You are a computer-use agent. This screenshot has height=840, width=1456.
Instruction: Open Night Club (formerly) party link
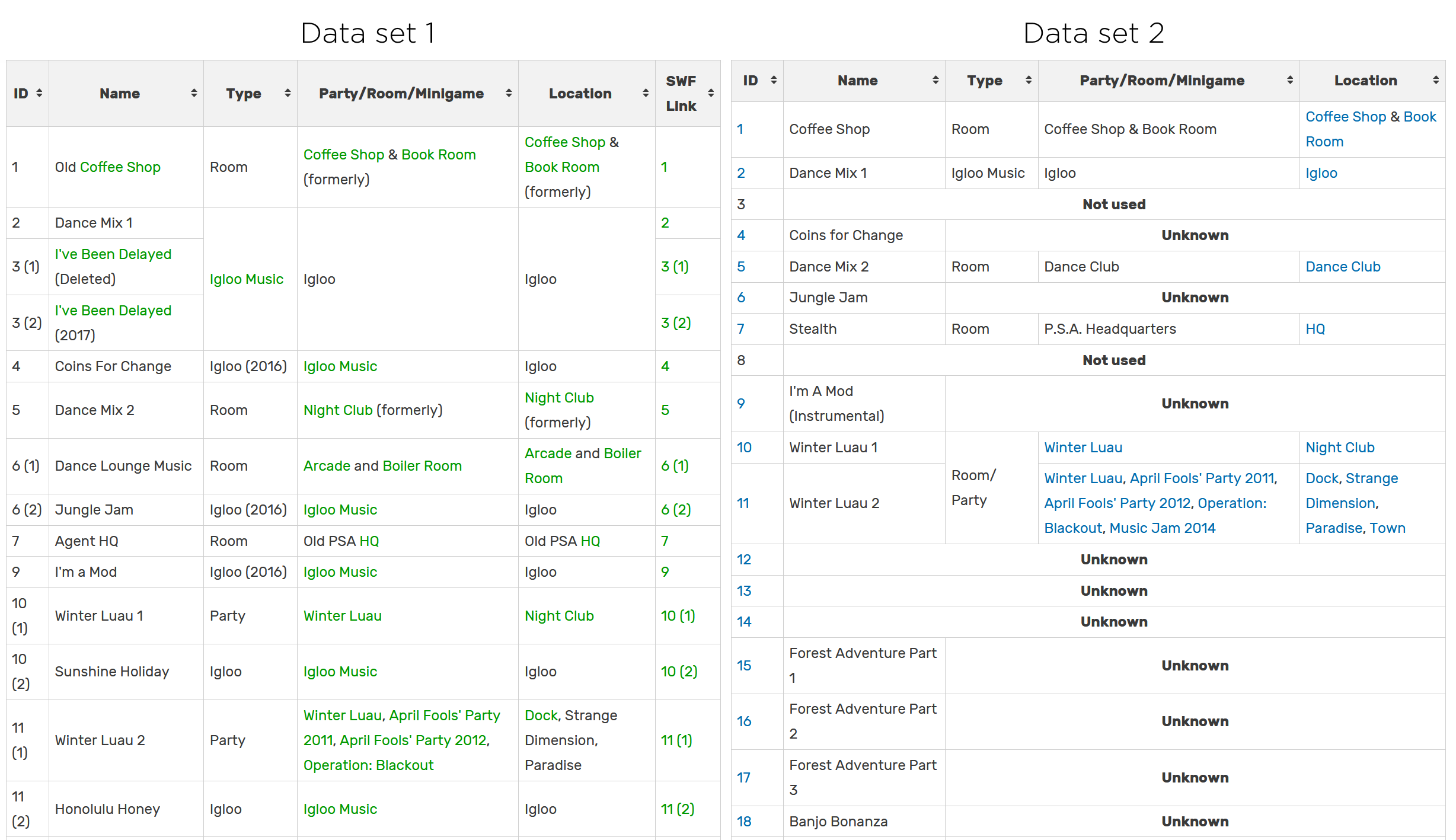coord(338,410)
